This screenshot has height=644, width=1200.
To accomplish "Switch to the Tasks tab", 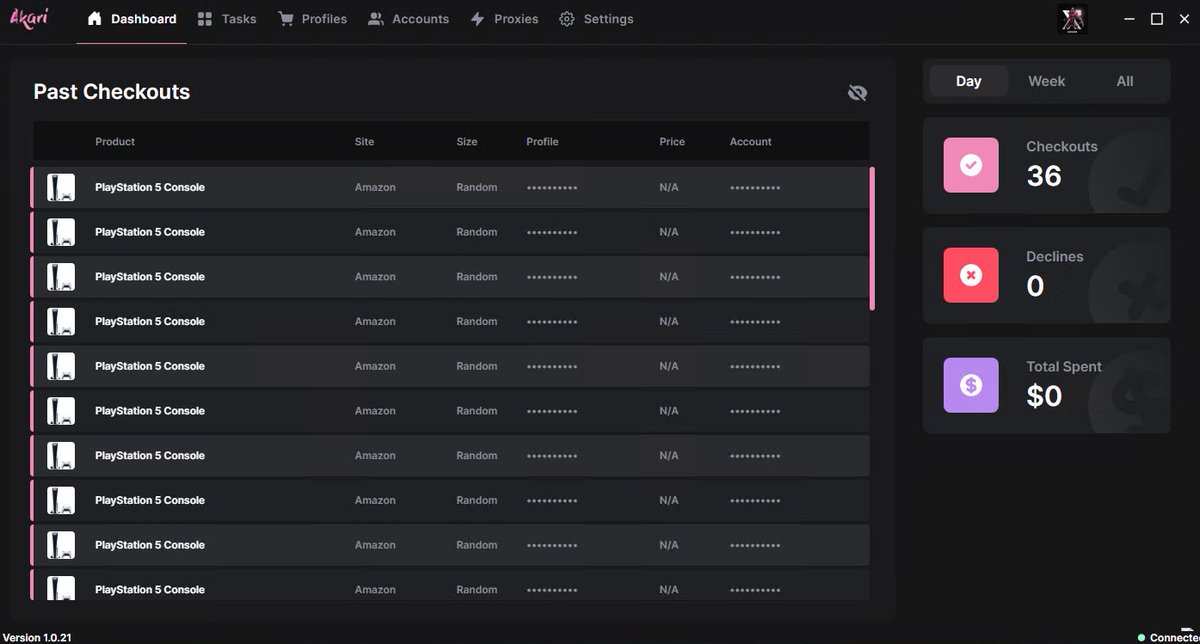I will (x=227, y=19).
